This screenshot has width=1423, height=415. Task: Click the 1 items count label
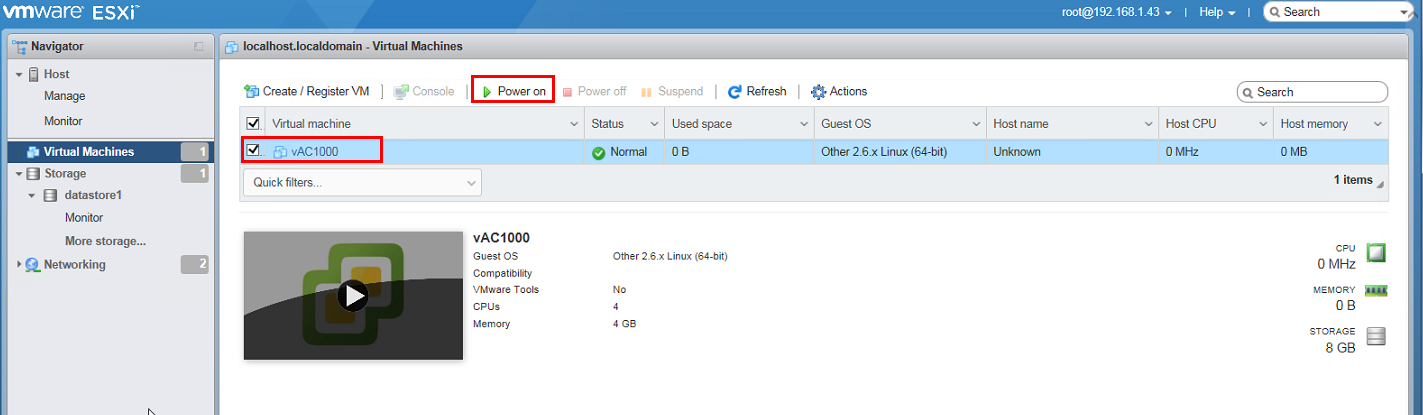[1353, 180]
